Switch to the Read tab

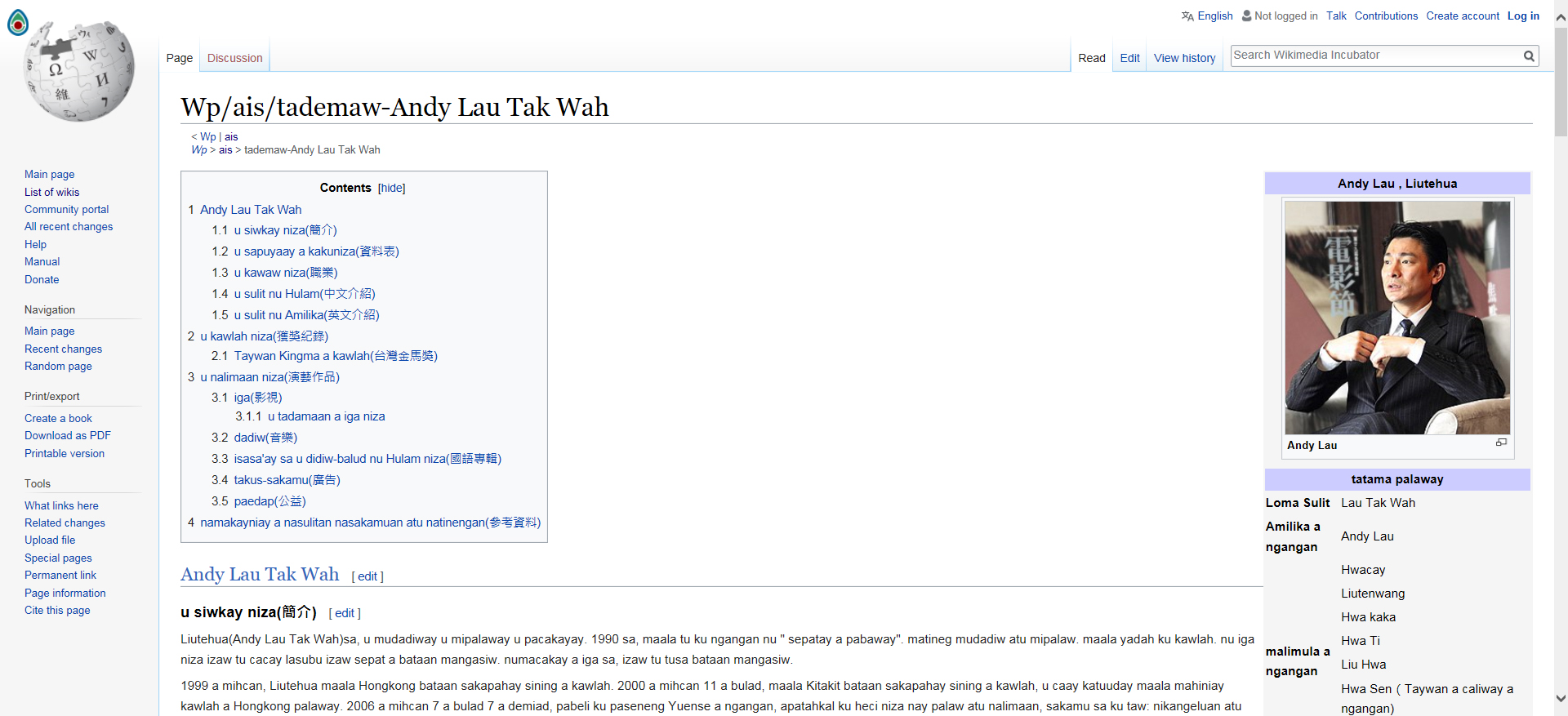[1092, 58]
